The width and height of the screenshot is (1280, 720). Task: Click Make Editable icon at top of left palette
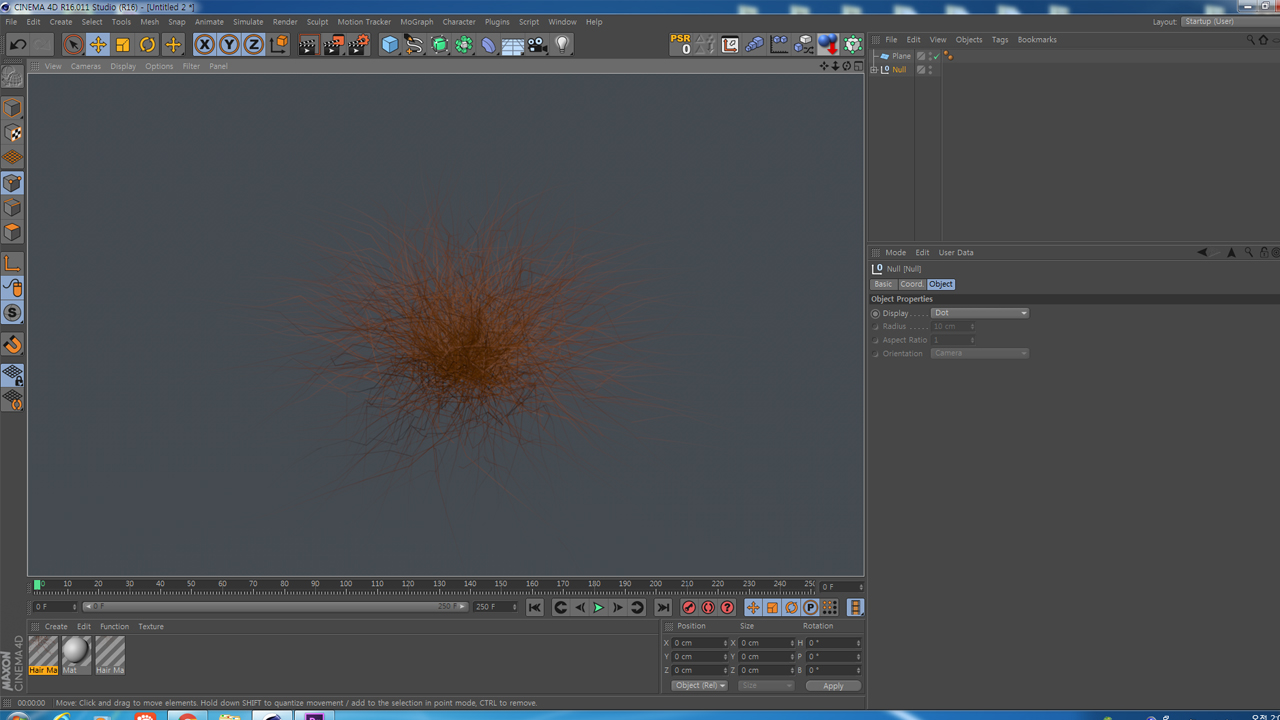tap(12, 76)
